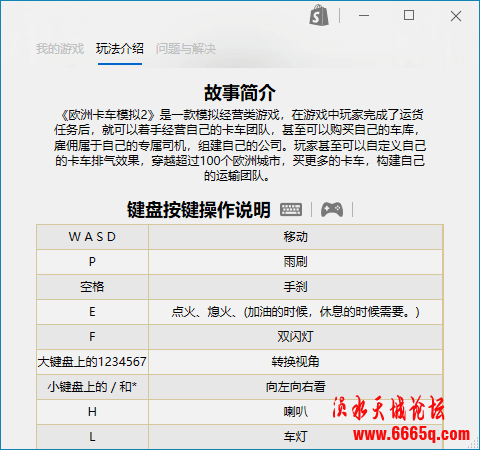The width and height of the screenshot is (480, 450).
Task: Click the P key cell
Action: [92, 262]
